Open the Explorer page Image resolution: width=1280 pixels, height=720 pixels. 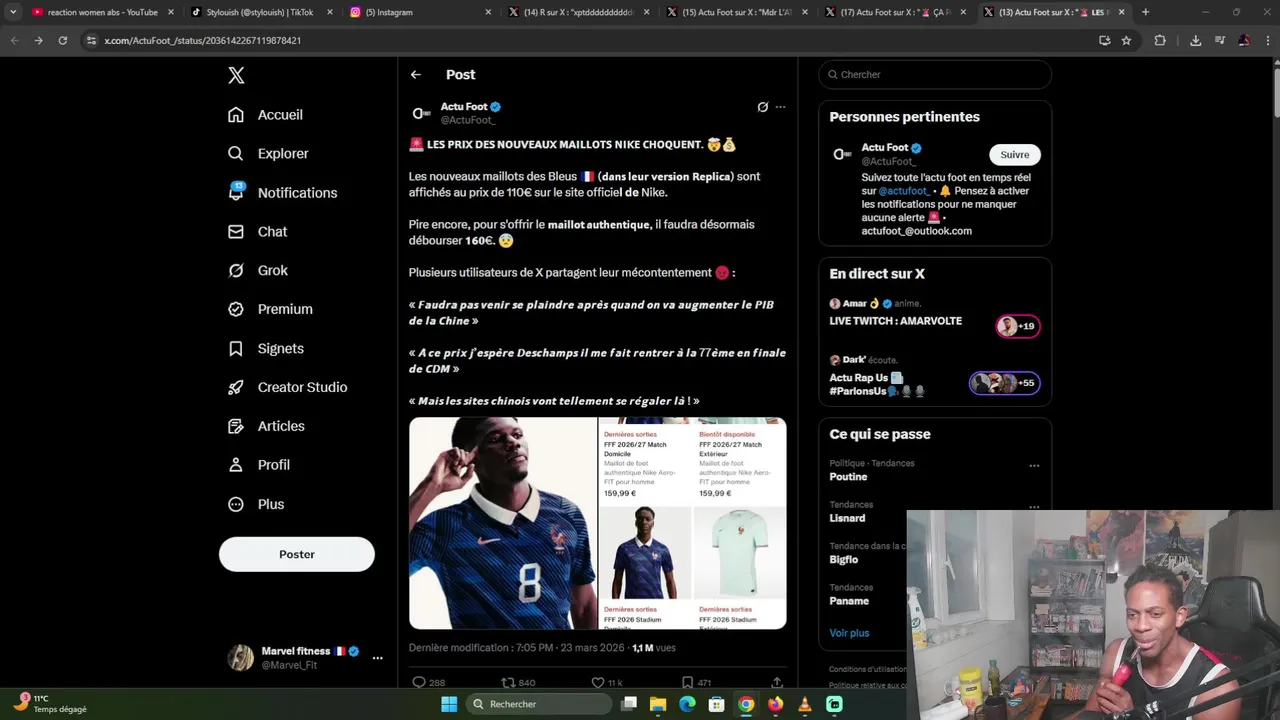coord(268,154)
